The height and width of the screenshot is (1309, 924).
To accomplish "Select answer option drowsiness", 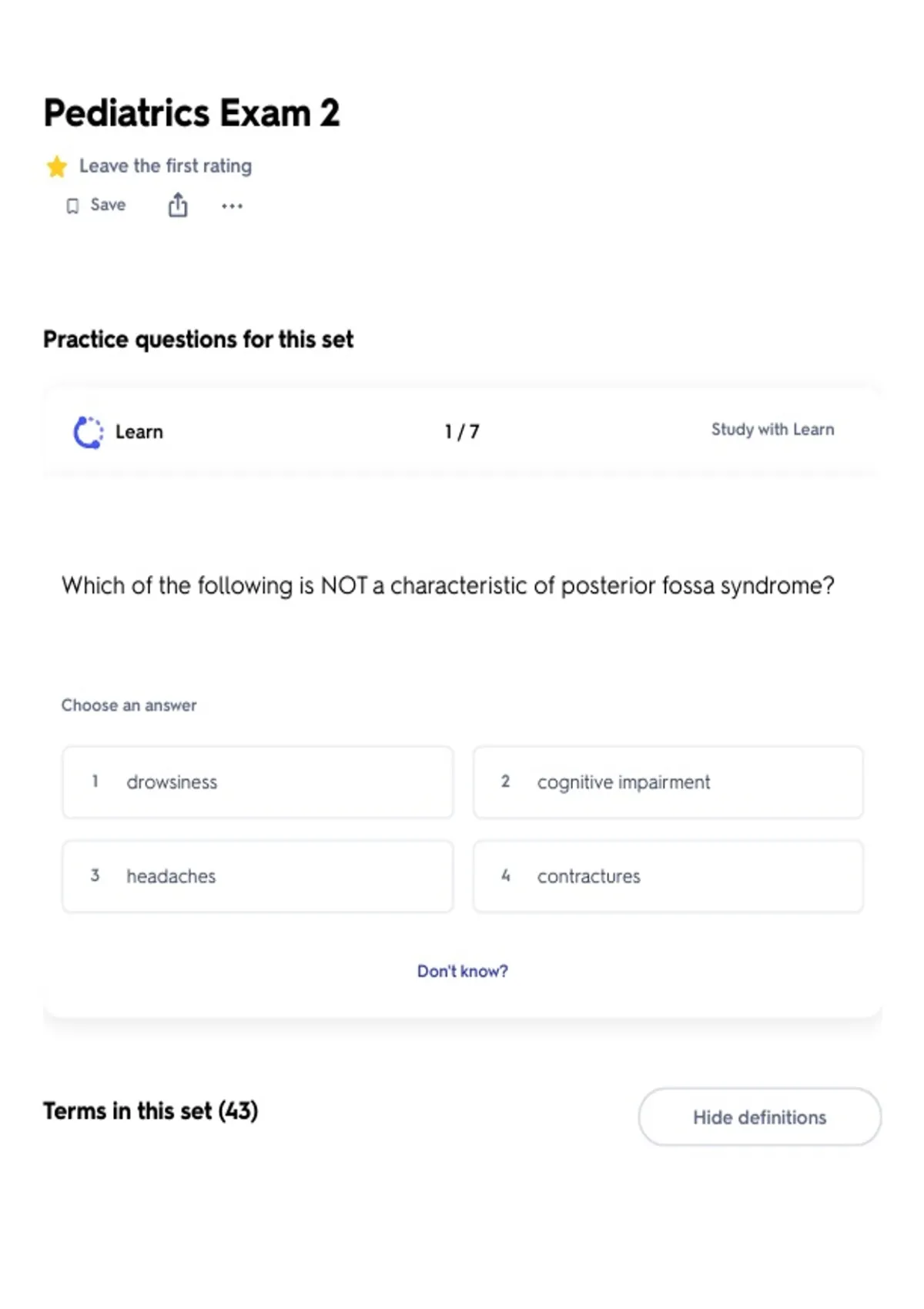I will pyautogui.click(x=258, y=782).
